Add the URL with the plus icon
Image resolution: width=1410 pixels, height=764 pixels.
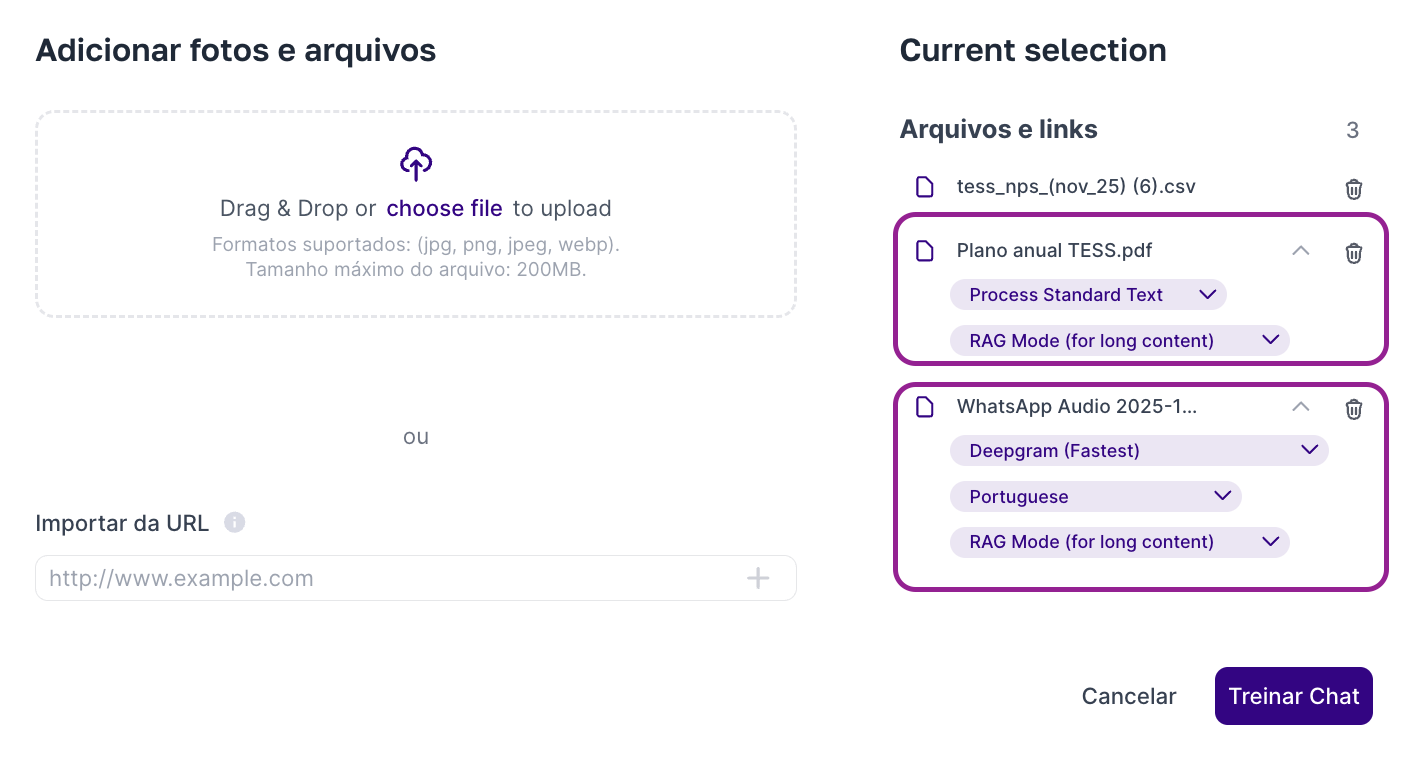click(x=758, y=578)
